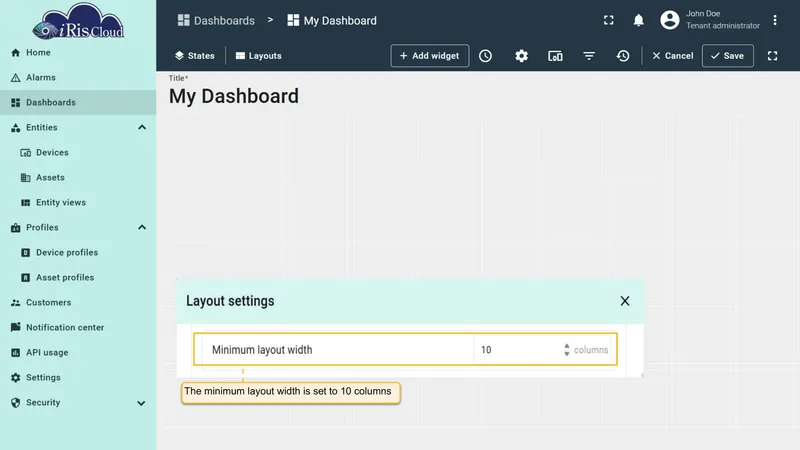Click the Notification center icon
The width and height of the screenshot is (800, 450).
tap(15, 327)
